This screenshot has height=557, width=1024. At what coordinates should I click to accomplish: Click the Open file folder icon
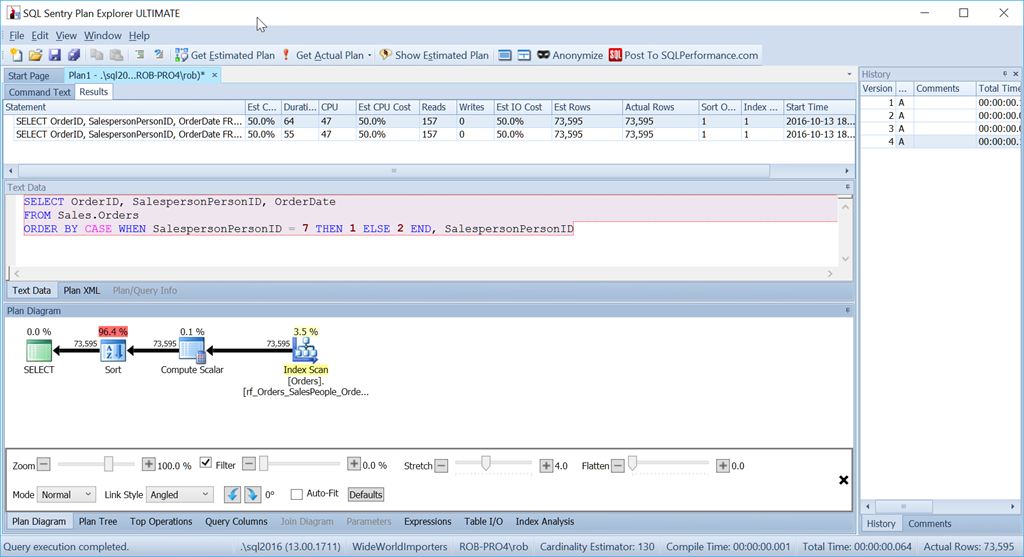[x=35, y=55]
